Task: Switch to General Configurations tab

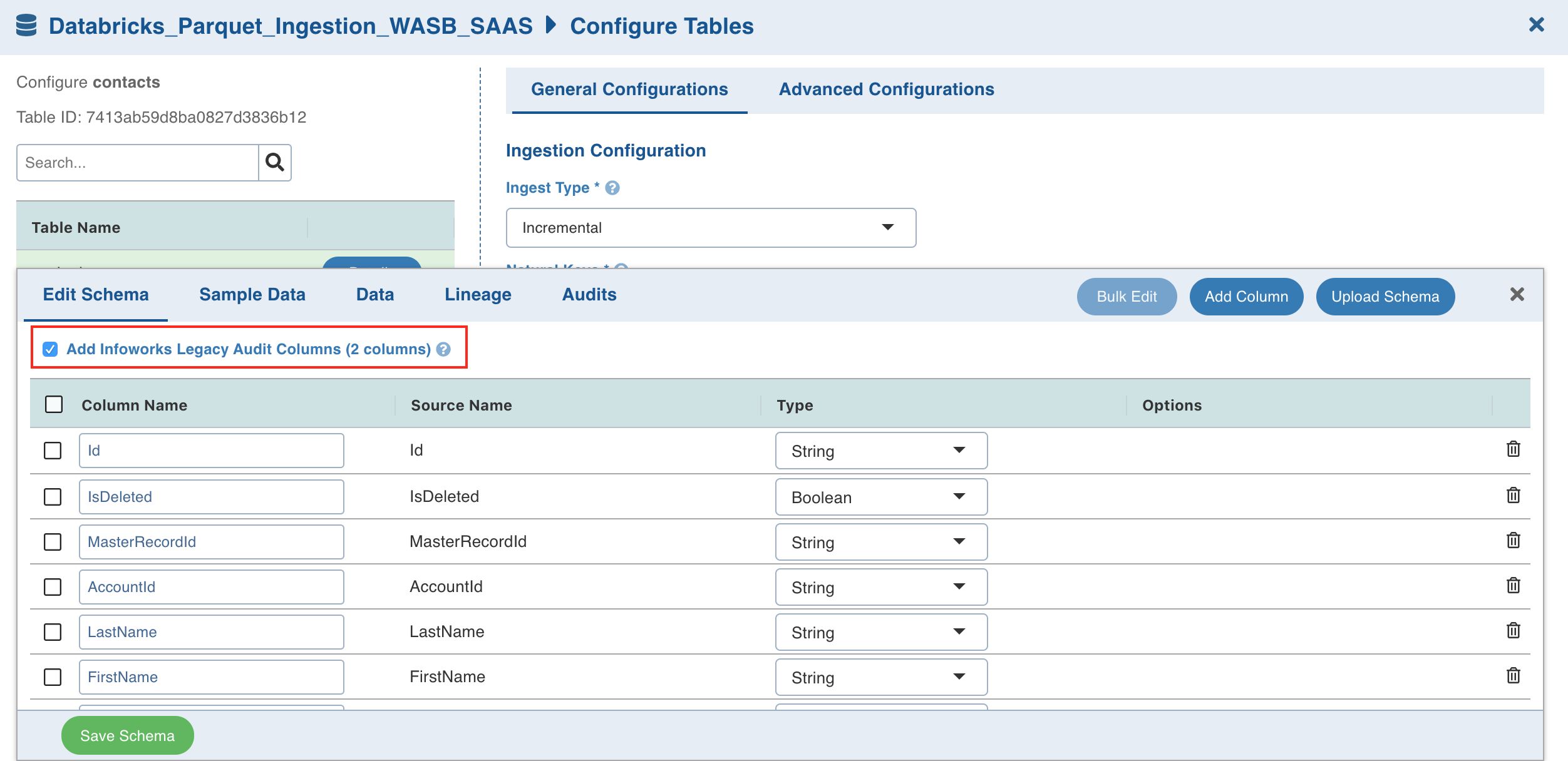Action: (629, 89)
